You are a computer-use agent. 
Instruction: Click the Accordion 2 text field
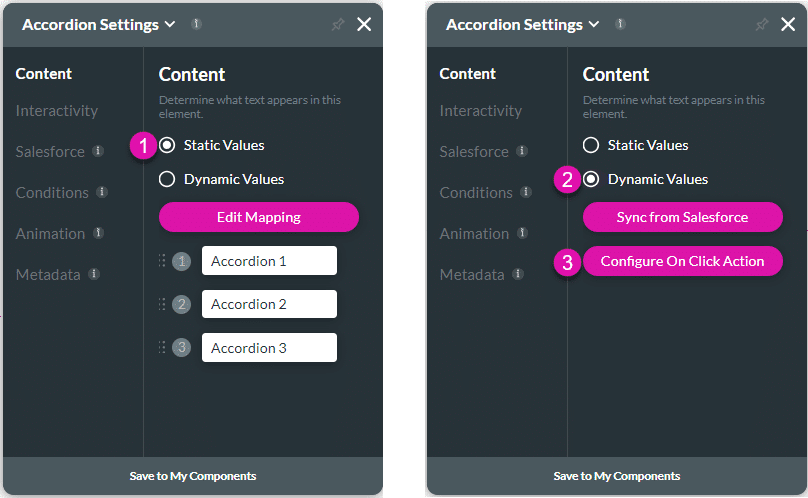[x=269, y=304]
